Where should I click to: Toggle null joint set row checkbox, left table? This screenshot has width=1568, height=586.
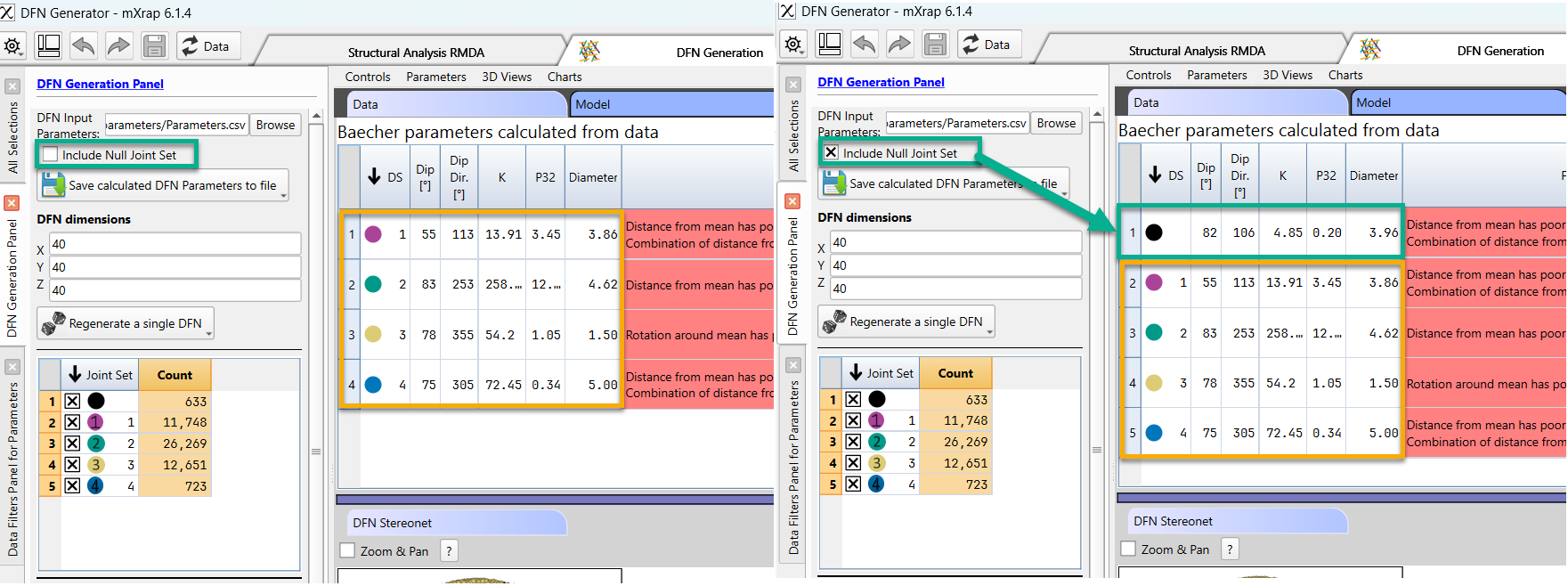[x=73, y=402]
